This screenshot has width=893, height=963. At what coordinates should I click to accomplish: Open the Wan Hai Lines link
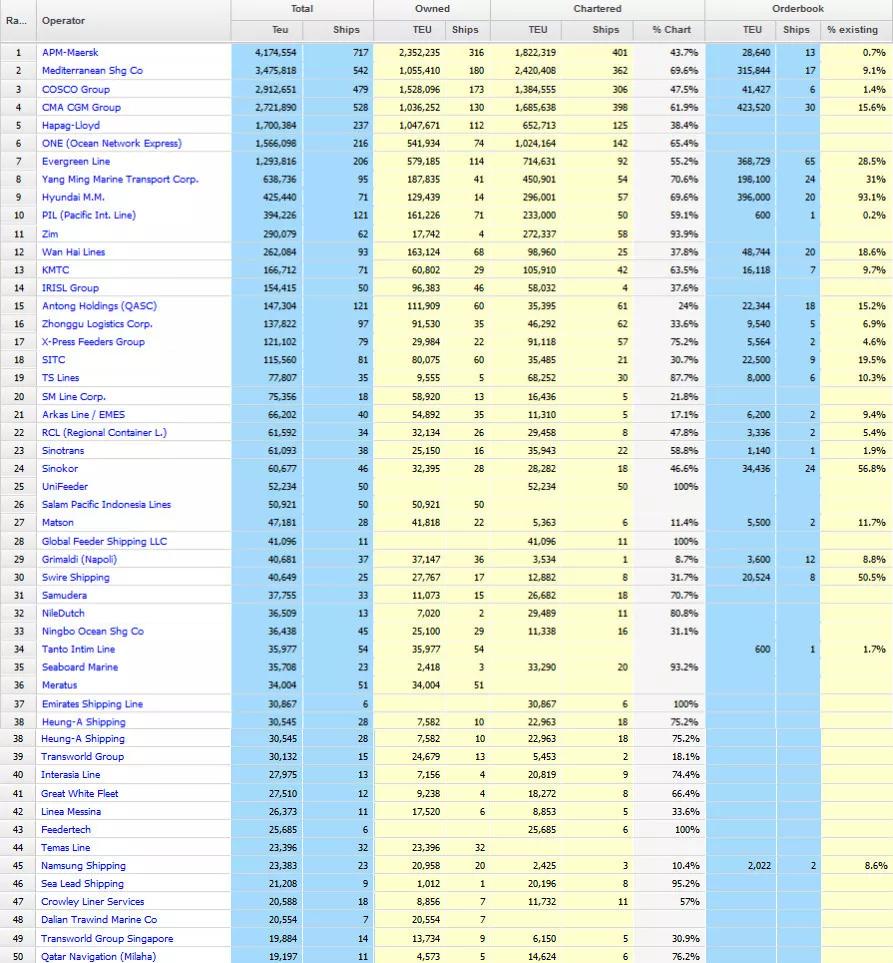point(73,252)
